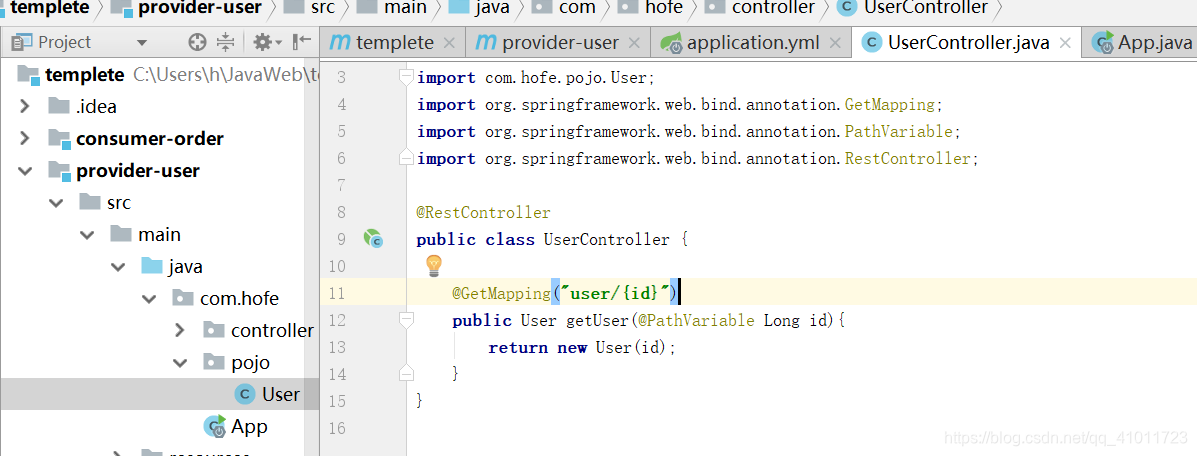Select the pojo package node
The height and width of the screenshot is (456, 1197).
pyautogui.click(x=250, y=362)
